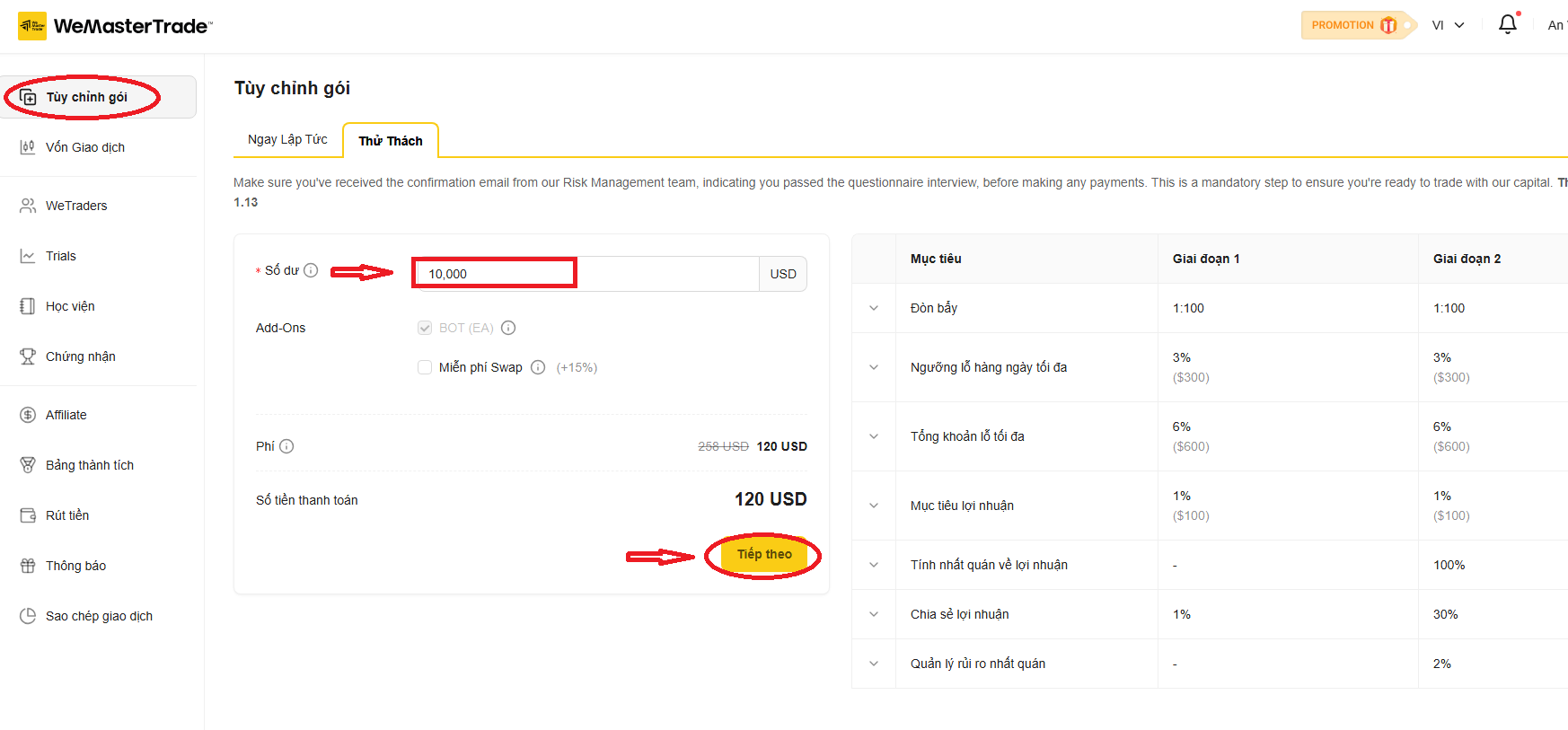Click the WeMasterTrade logo
Image resolution: width=1568 pixels, height=730 pixels.
pyautogui.click(x=115, y=26)
